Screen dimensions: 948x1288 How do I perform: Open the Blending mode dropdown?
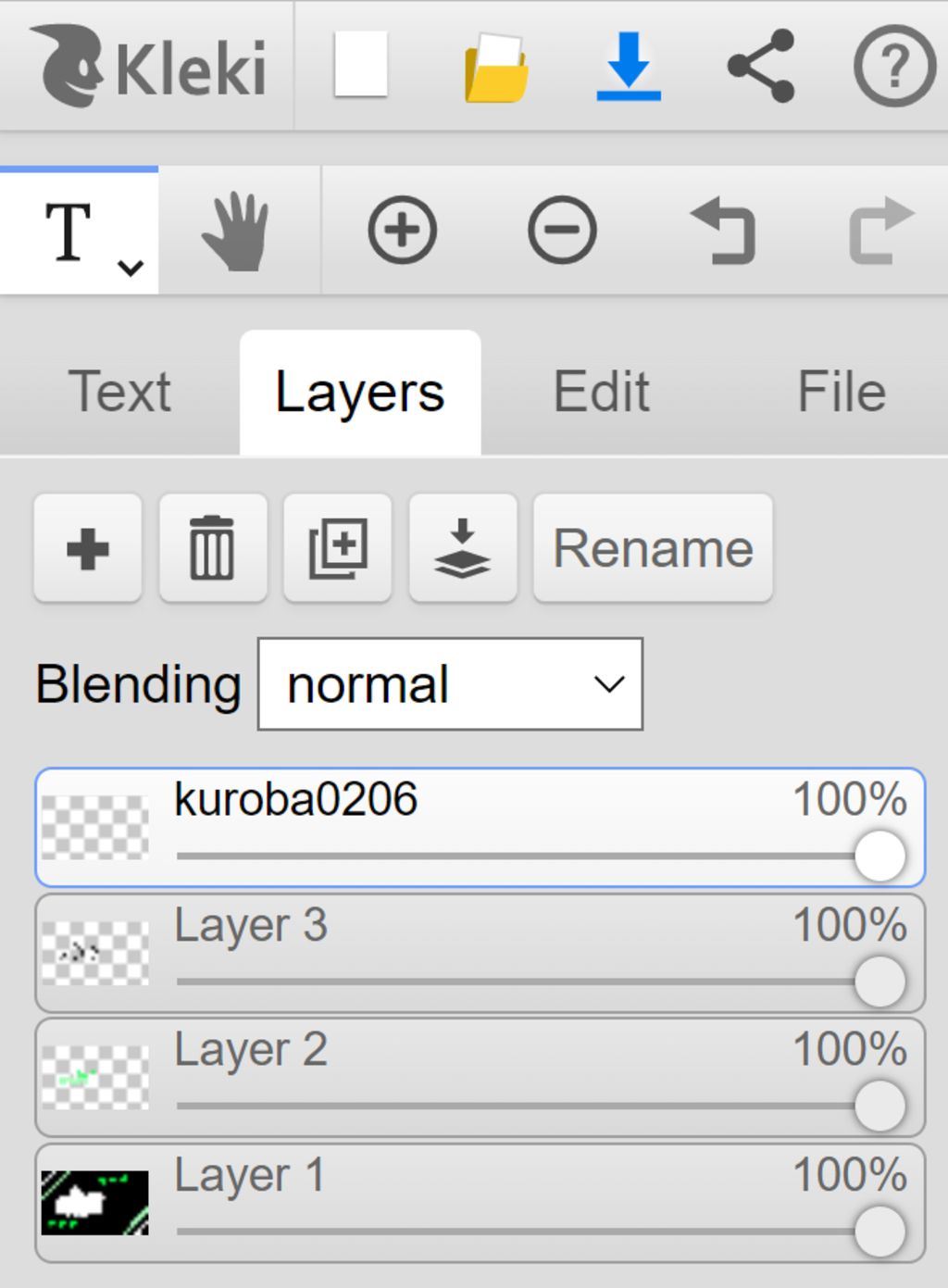click(x=450, y=684)
